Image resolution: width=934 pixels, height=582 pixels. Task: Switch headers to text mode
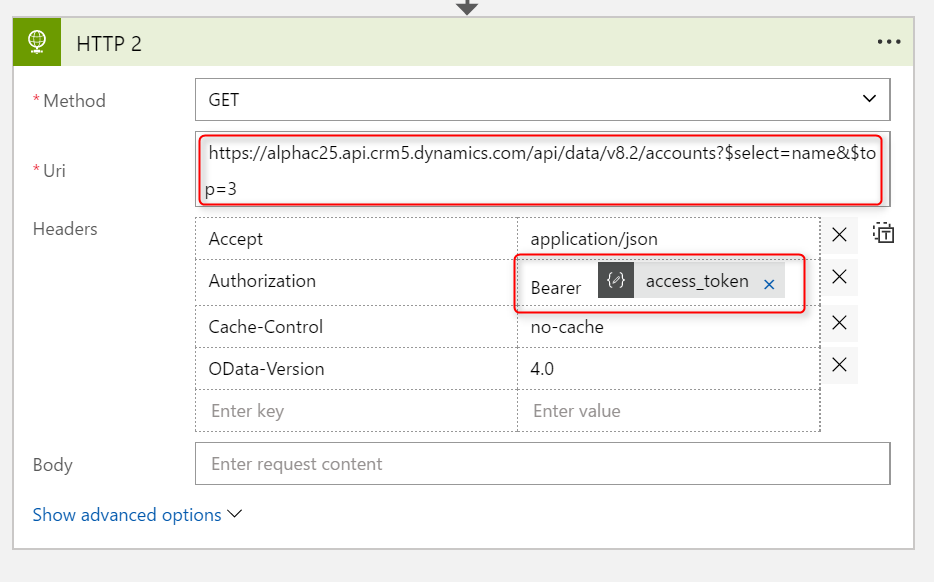pyautogui.click(x=883, y=234)
